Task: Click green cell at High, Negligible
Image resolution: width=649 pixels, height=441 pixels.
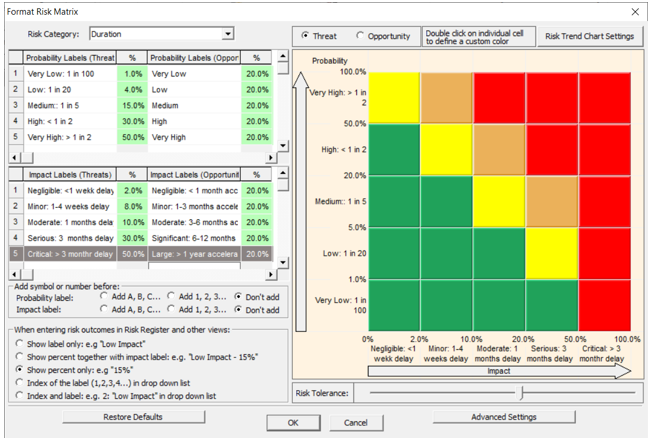Action: point(394,149)
